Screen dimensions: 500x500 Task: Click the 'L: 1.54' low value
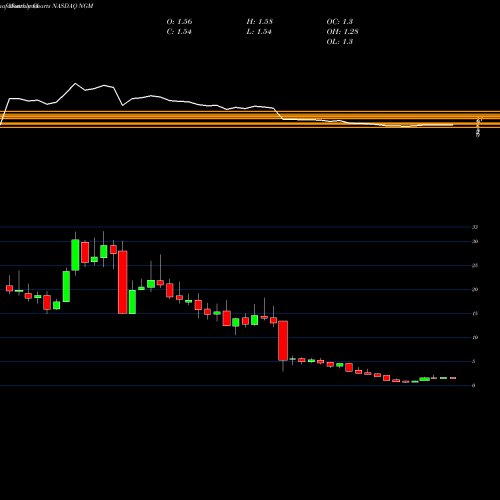pos(259,32)
